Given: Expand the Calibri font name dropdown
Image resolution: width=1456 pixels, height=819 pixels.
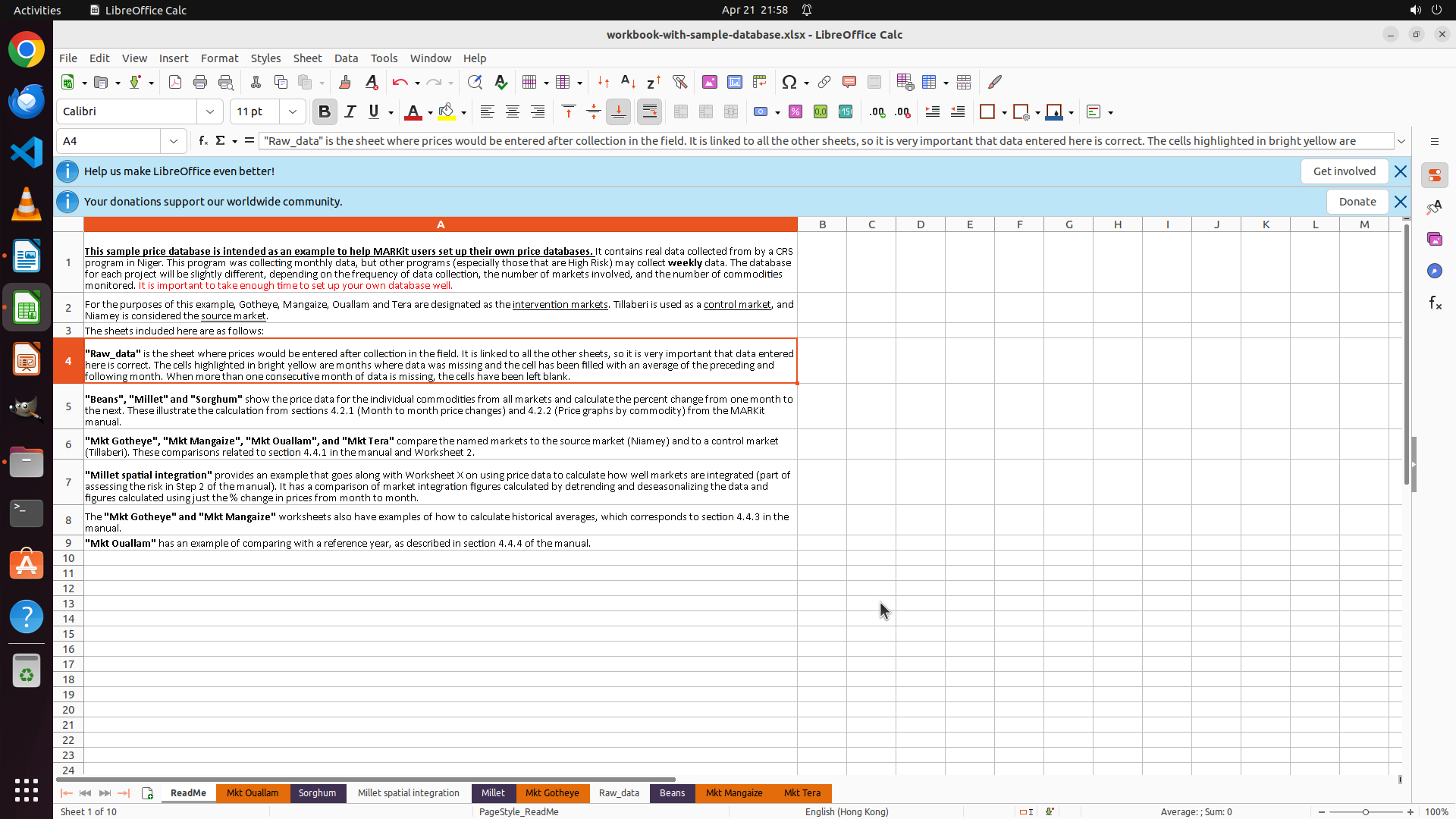Looking at the screenshot, I should 210,111.
